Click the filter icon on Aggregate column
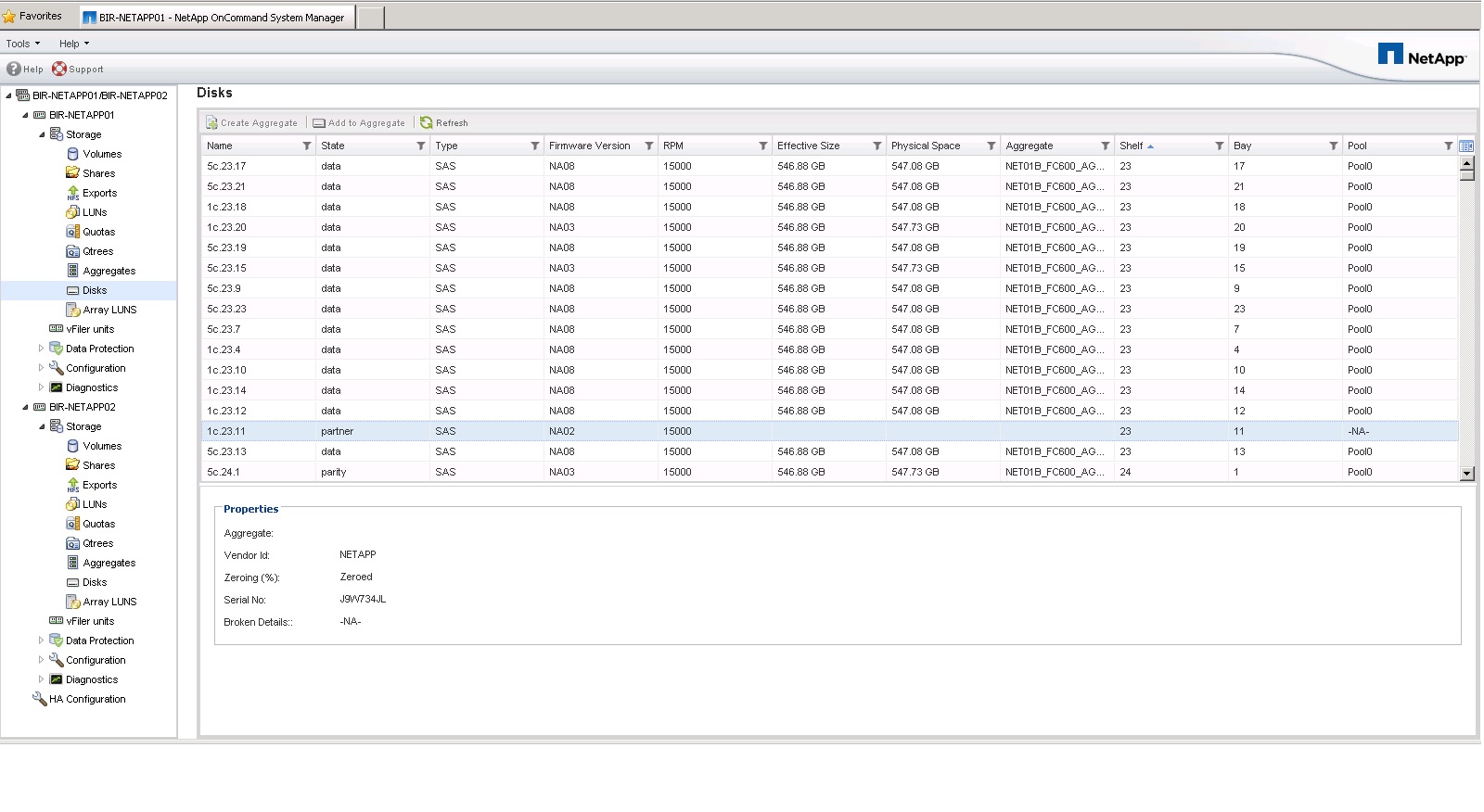 click(1106, 146)
